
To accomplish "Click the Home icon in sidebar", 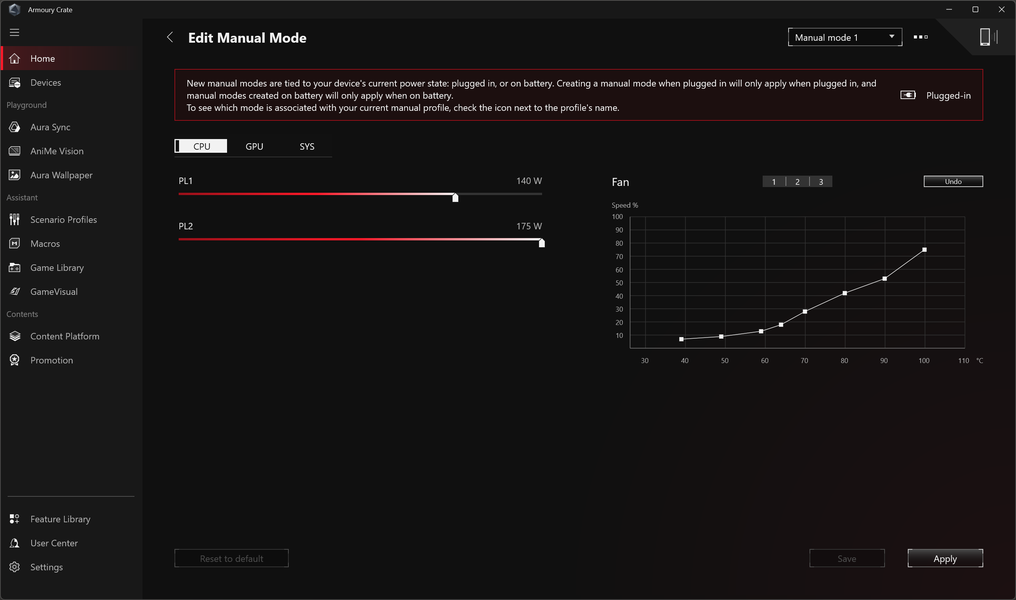I will click(x=14, y=58).
